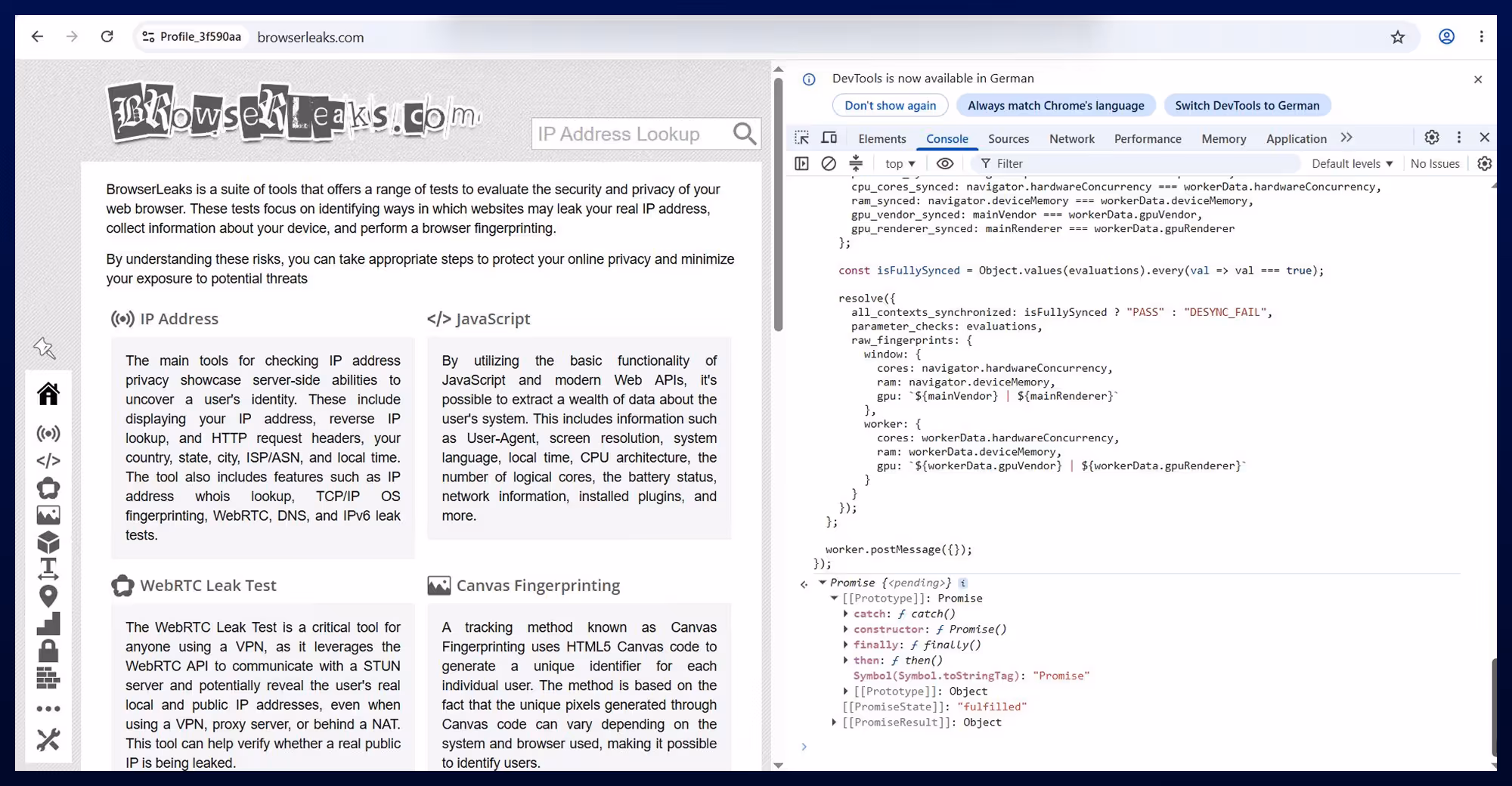Screen dimensions: 1512x786
Task: Bookmark this page with the star icon
Action: (1398, 37)
